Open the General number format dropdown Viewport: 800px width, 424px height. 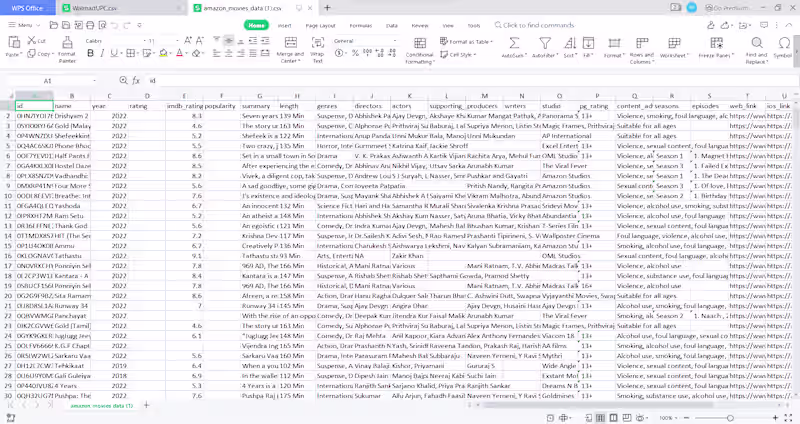pos(394,40)
